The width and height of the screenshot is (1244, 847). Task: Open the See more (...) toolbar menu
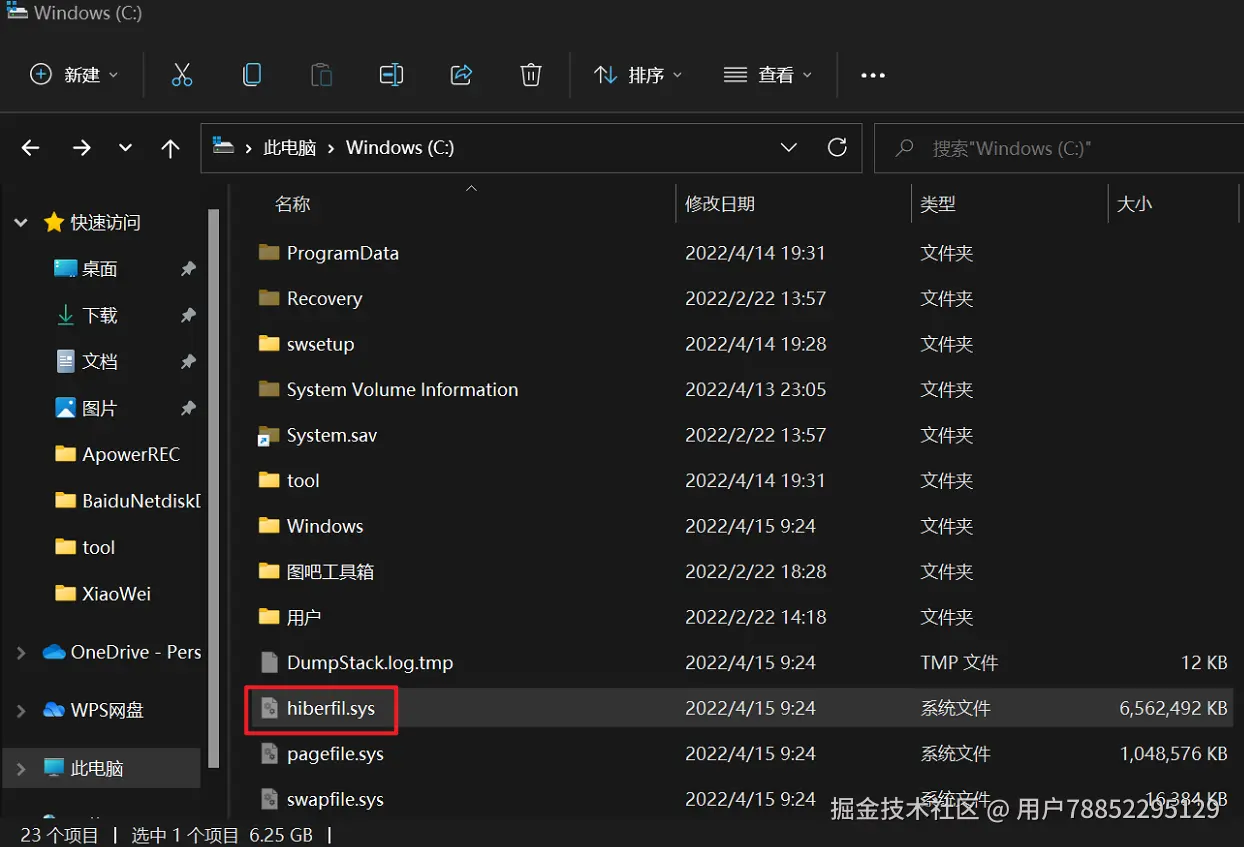point(872,74)
